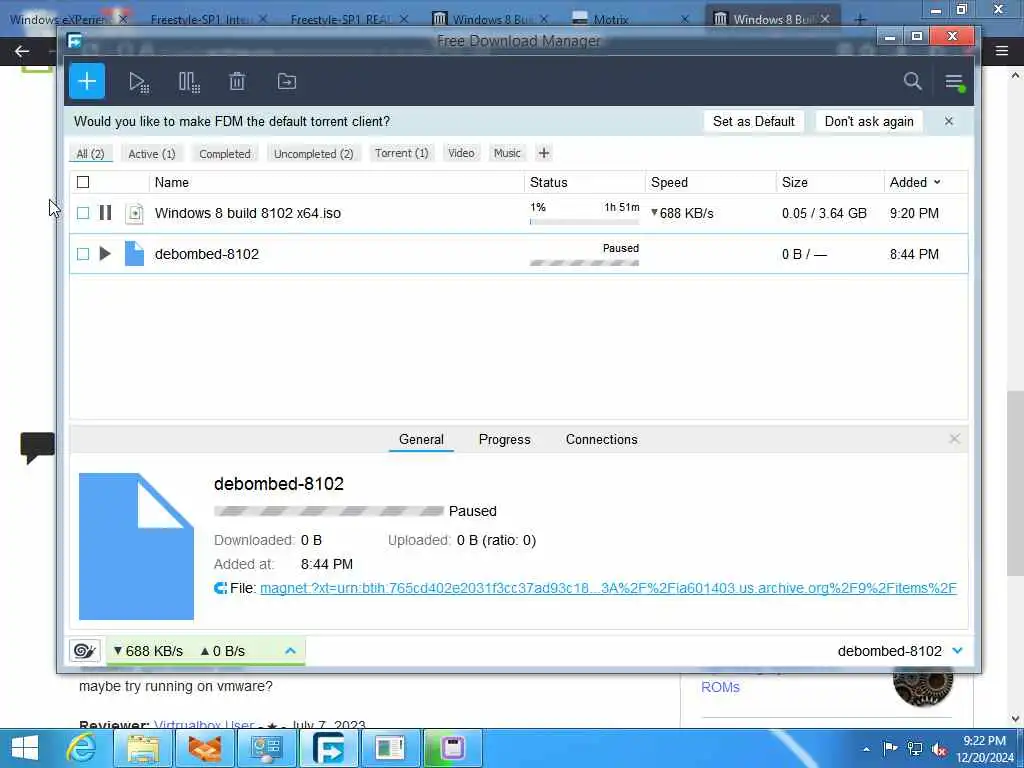This screenshot has width=1024, height=768.
Task: Click the ISO file icon of Windows 8 build
Action: pyautogui.click(x=134, y=214)
